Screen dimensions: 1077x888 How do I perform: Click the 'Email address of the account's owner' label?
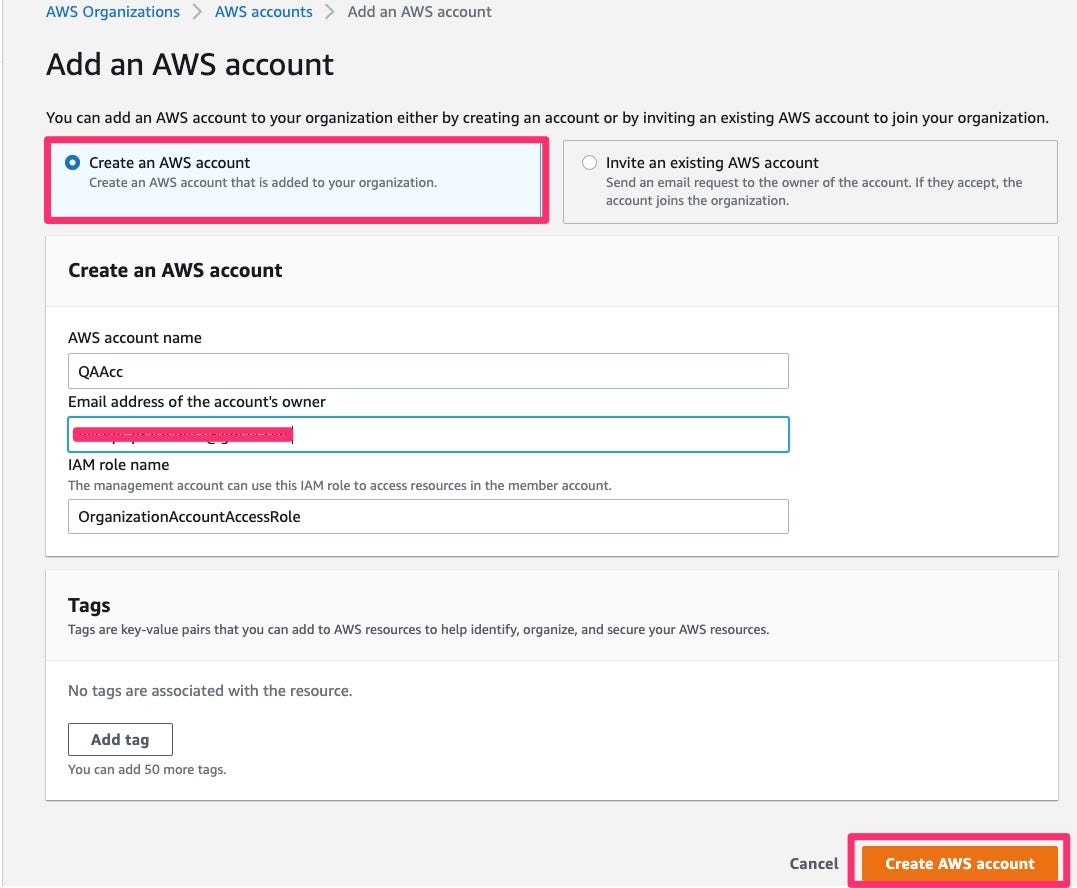(197, 401)
